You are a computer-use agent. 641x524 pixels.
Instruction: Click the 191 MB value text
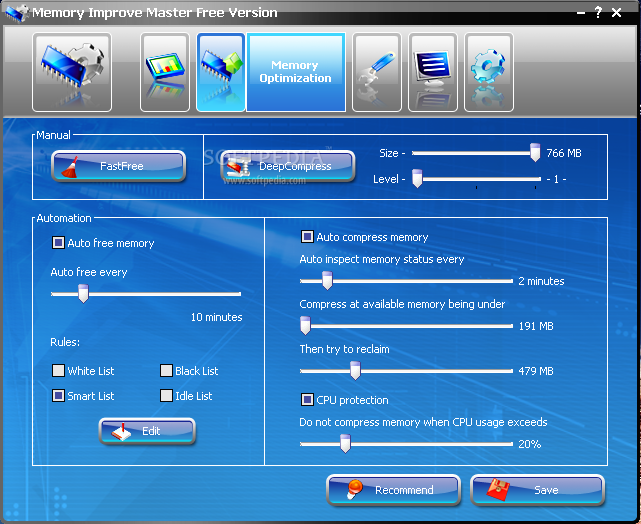click(536, 326)
